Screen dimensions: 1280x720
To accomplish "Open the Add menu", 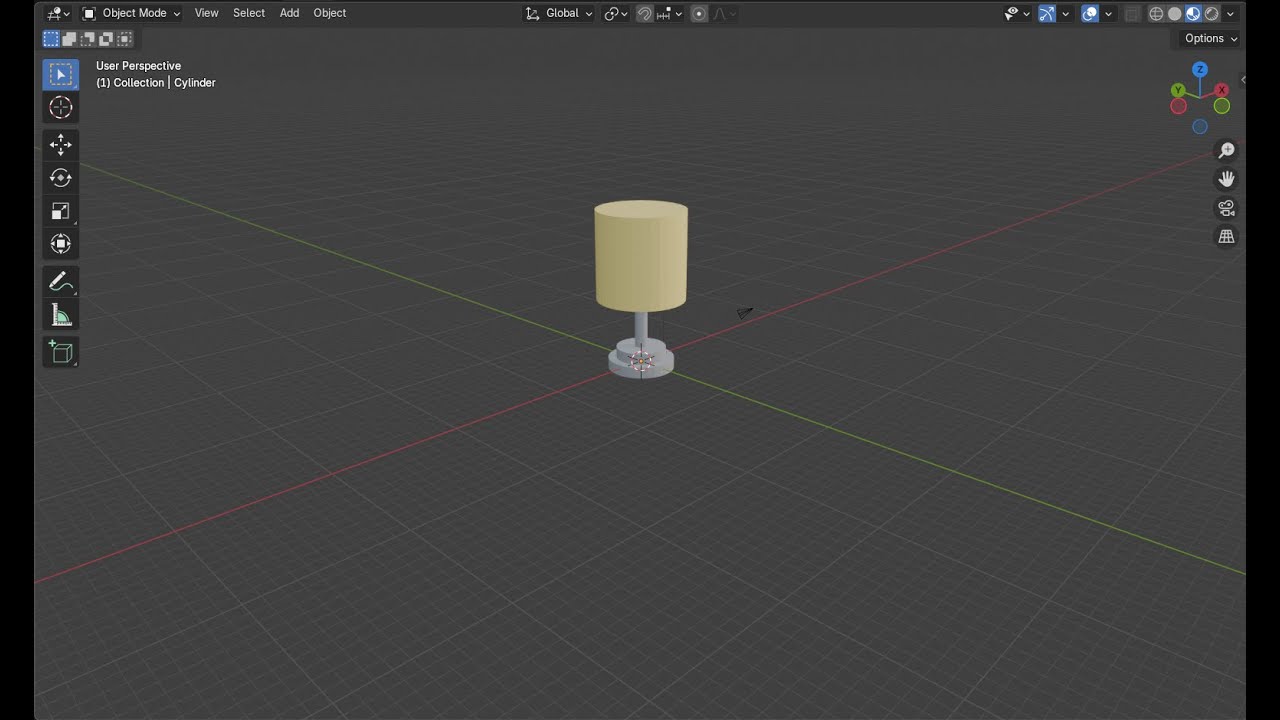I will pos(289,13).
